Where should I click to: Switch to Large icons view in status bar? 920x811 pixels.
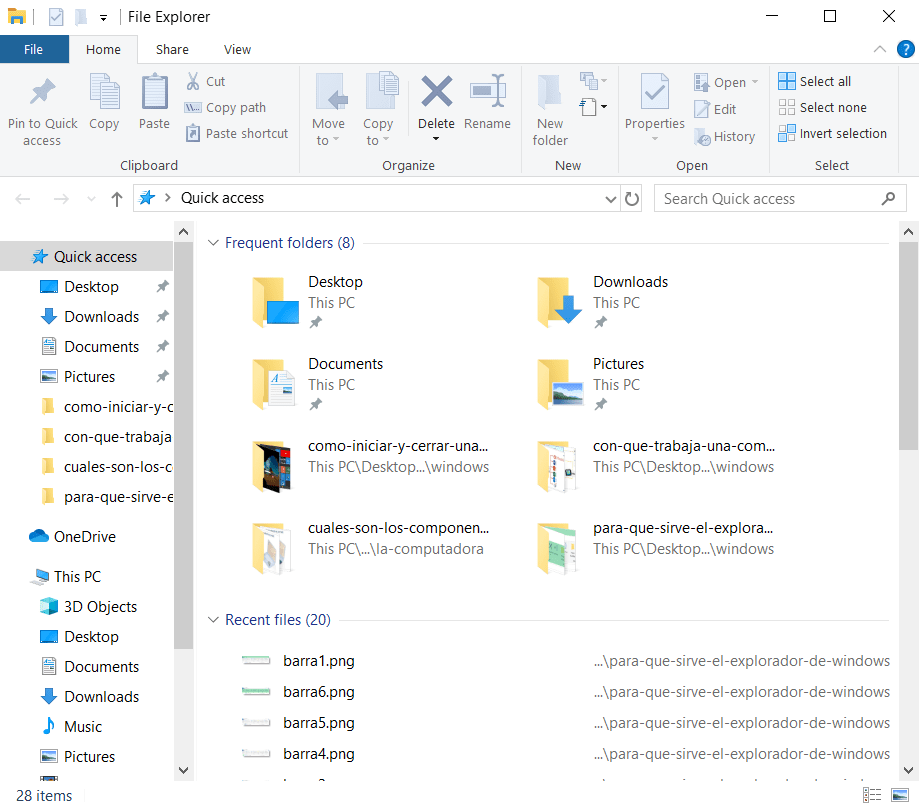pyautogui.click(x=899, y=795)
